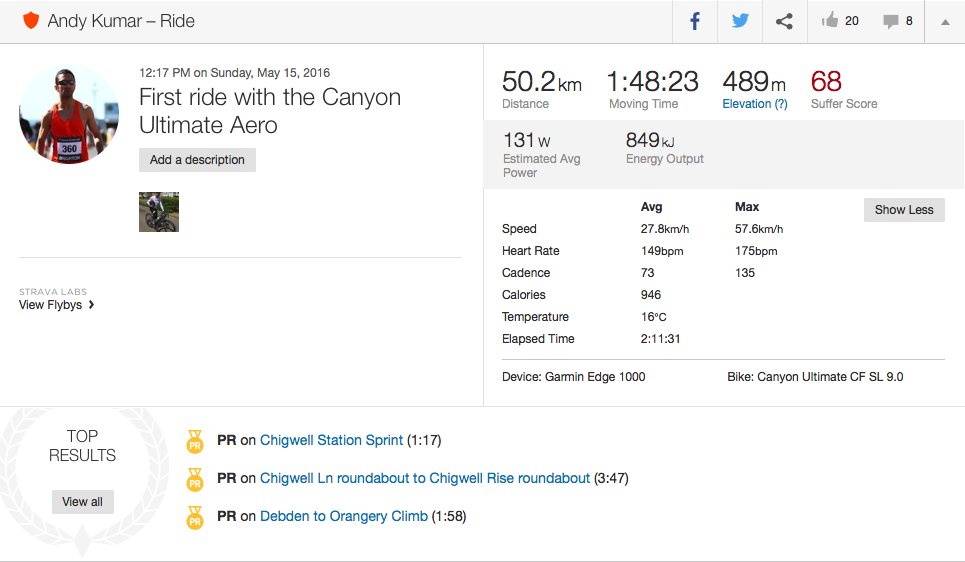This screenshot has height=562, width=965.
Task: Give kudos with the thumbs-up icon
Action: pos(830,21)
